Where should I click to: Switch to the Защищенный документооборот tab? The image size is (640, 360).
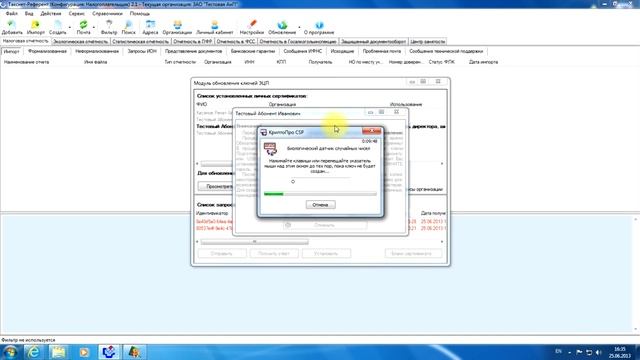(x=373, y=42)
